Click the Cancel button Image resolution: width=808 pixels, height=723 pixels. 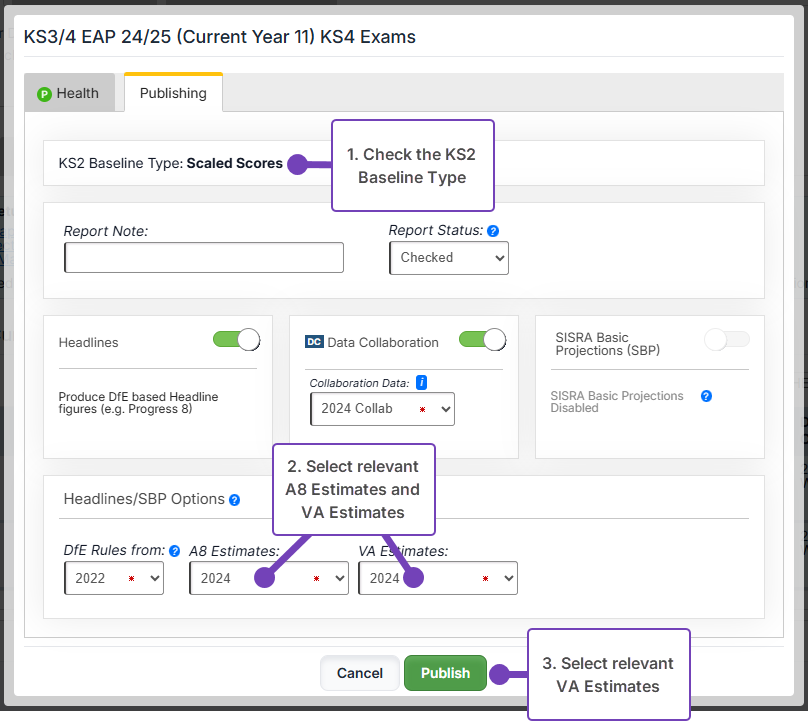coord(359,673)
